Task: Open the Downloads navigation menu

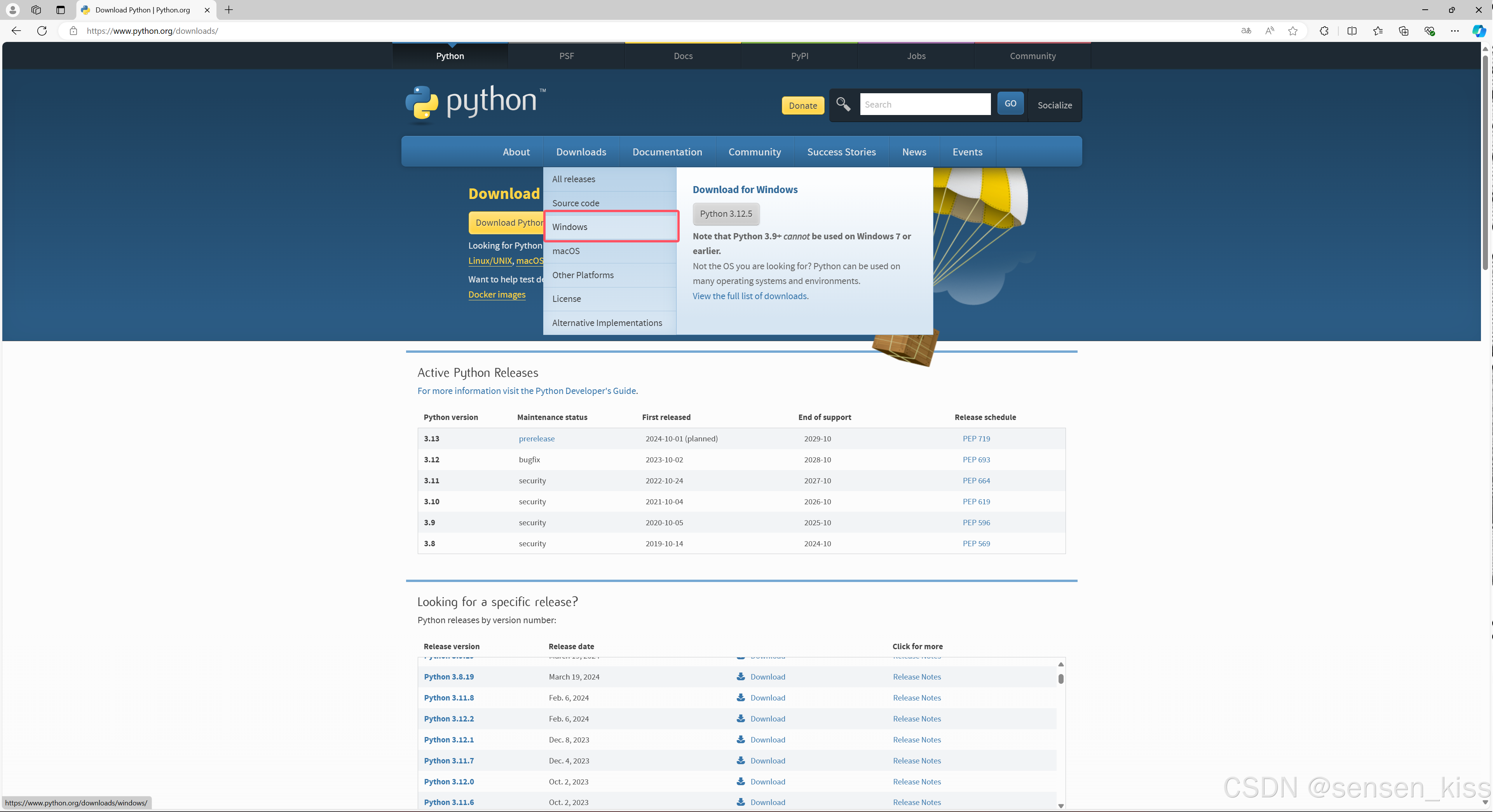Action: (x=581, y=152)
